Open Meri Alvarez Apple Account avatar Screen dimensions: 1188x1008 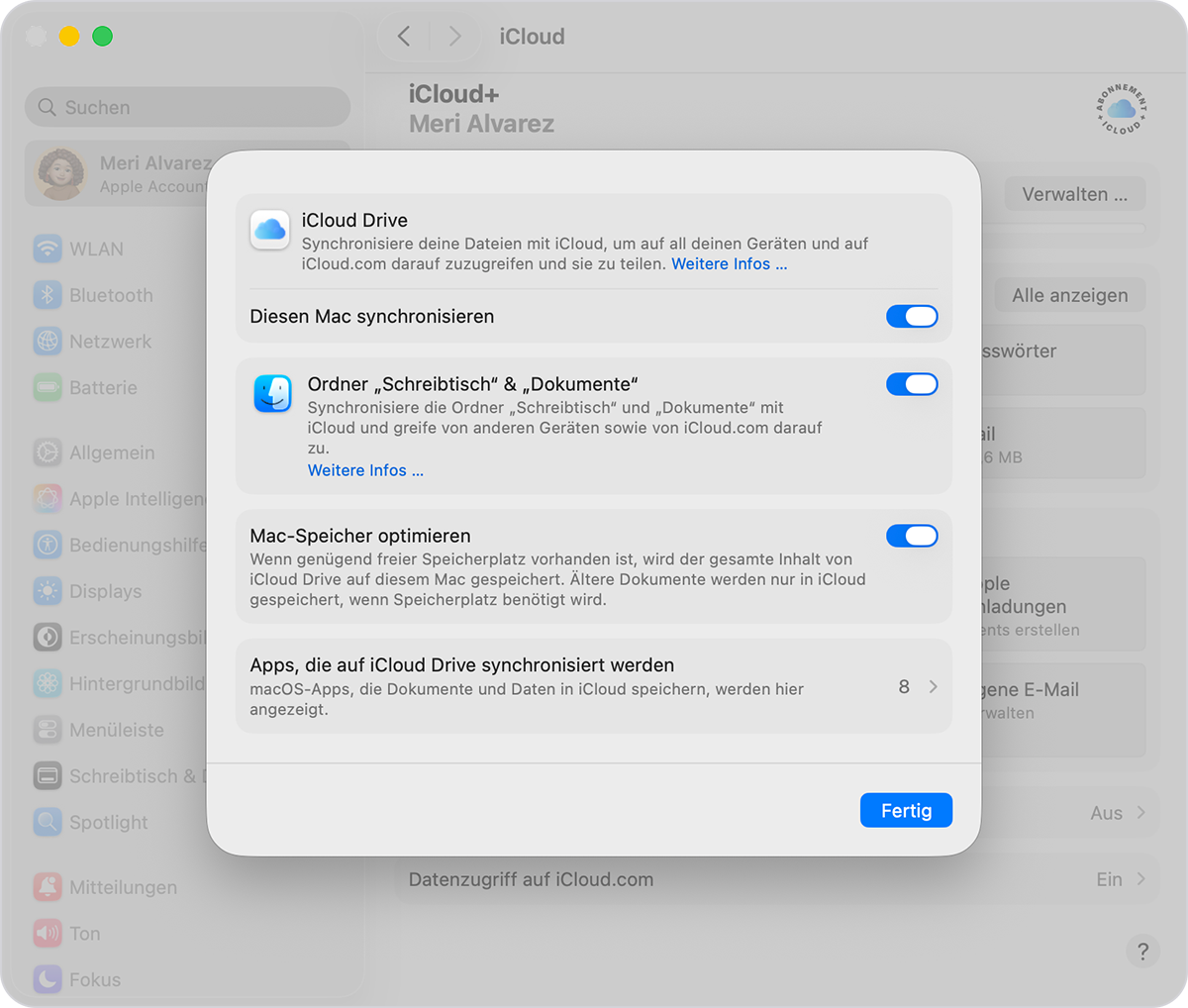[61, 173]
